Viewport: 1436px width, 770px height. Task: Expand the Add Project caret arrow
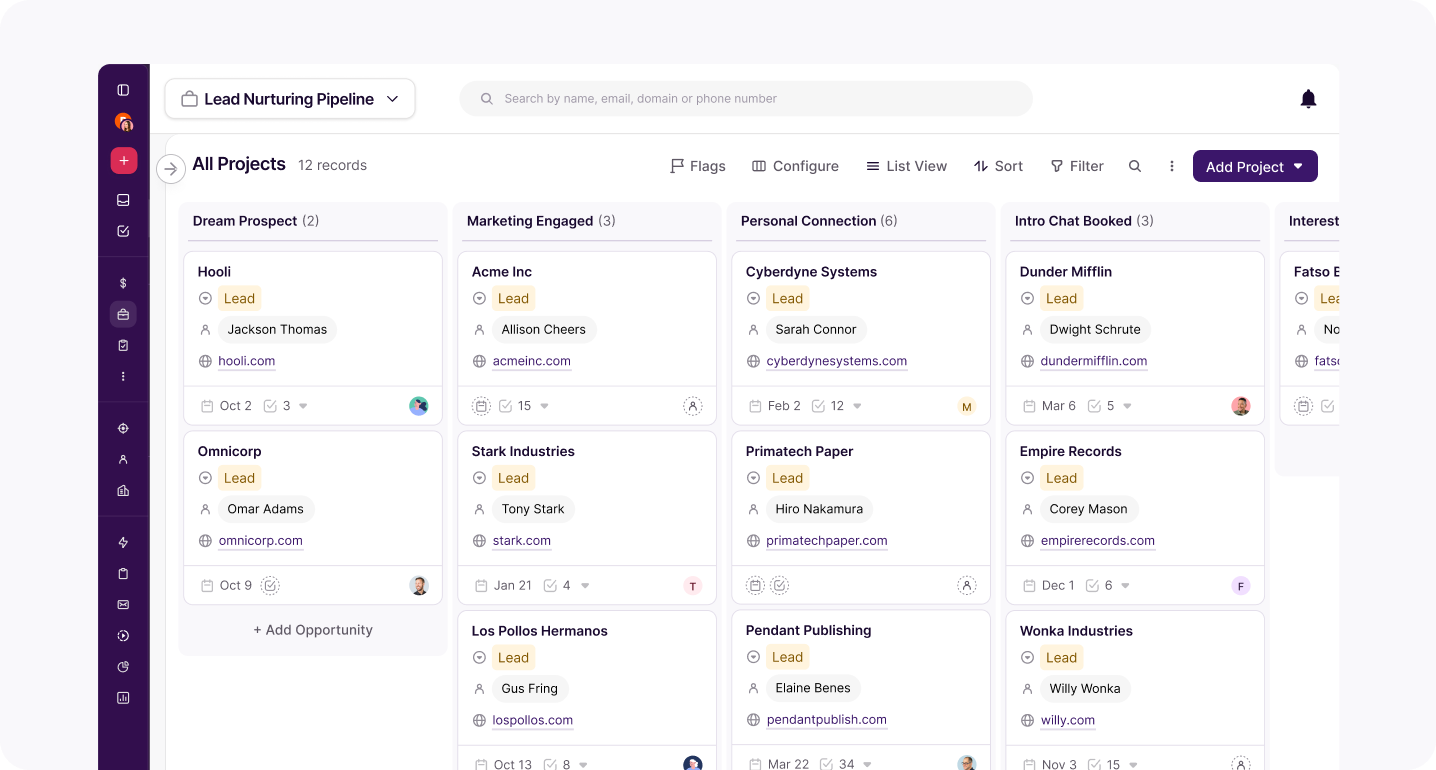(x=1298, y=166)
